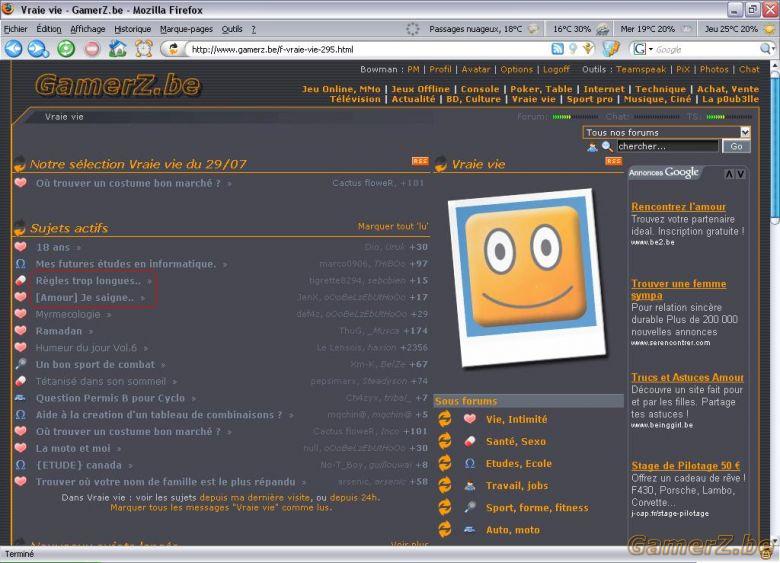Click the omega icon beside Mes futures études

pos(20,264)
